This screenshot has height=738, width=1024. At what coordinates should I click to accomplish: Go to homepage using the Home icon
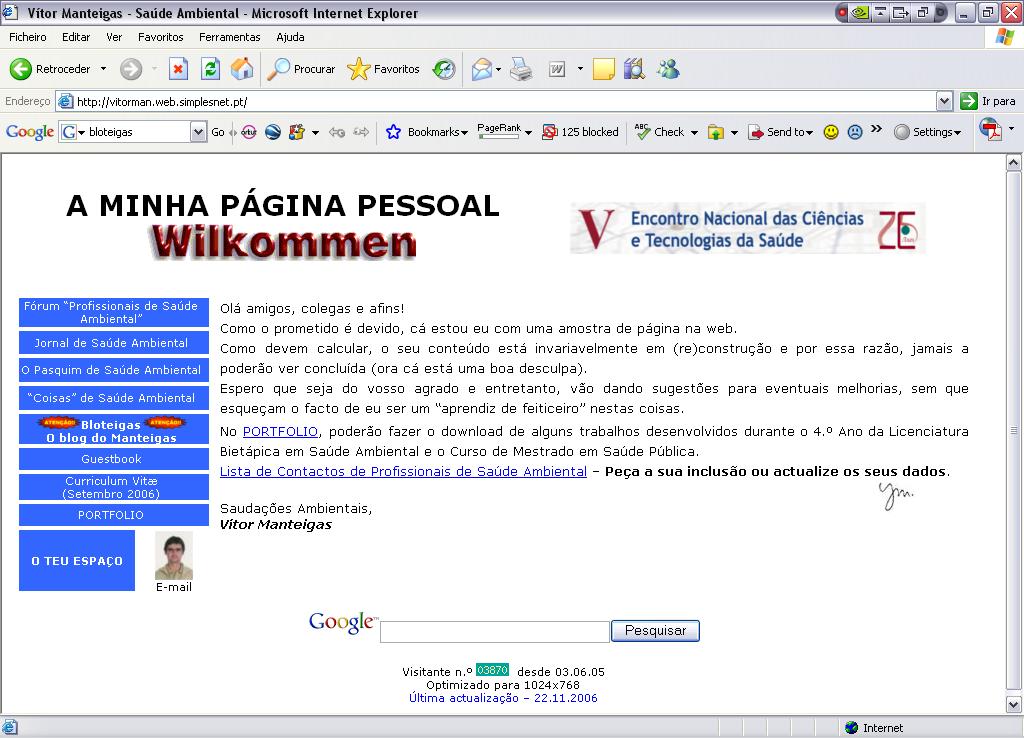click(242, 69)
